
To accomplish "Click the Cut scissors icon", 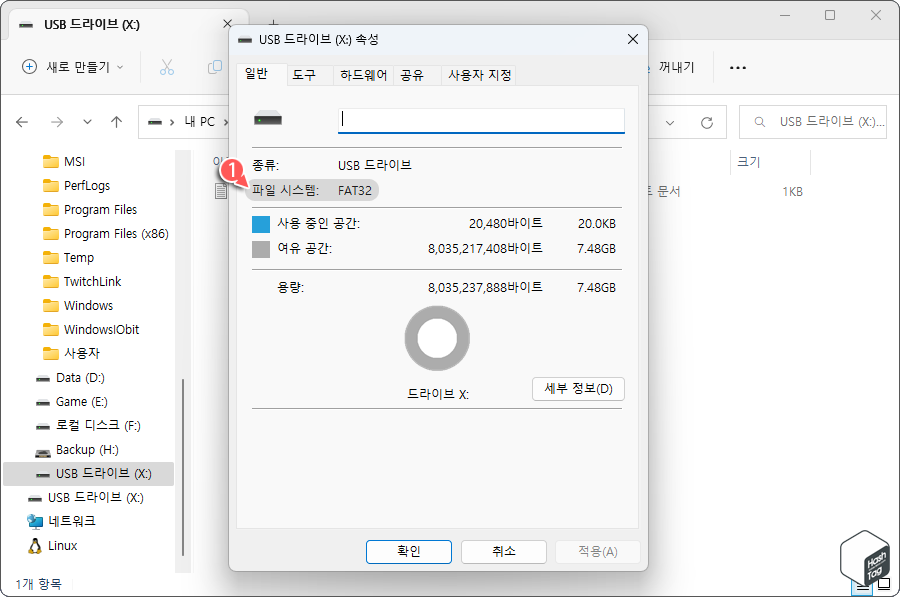I will [x=166, y=66].
